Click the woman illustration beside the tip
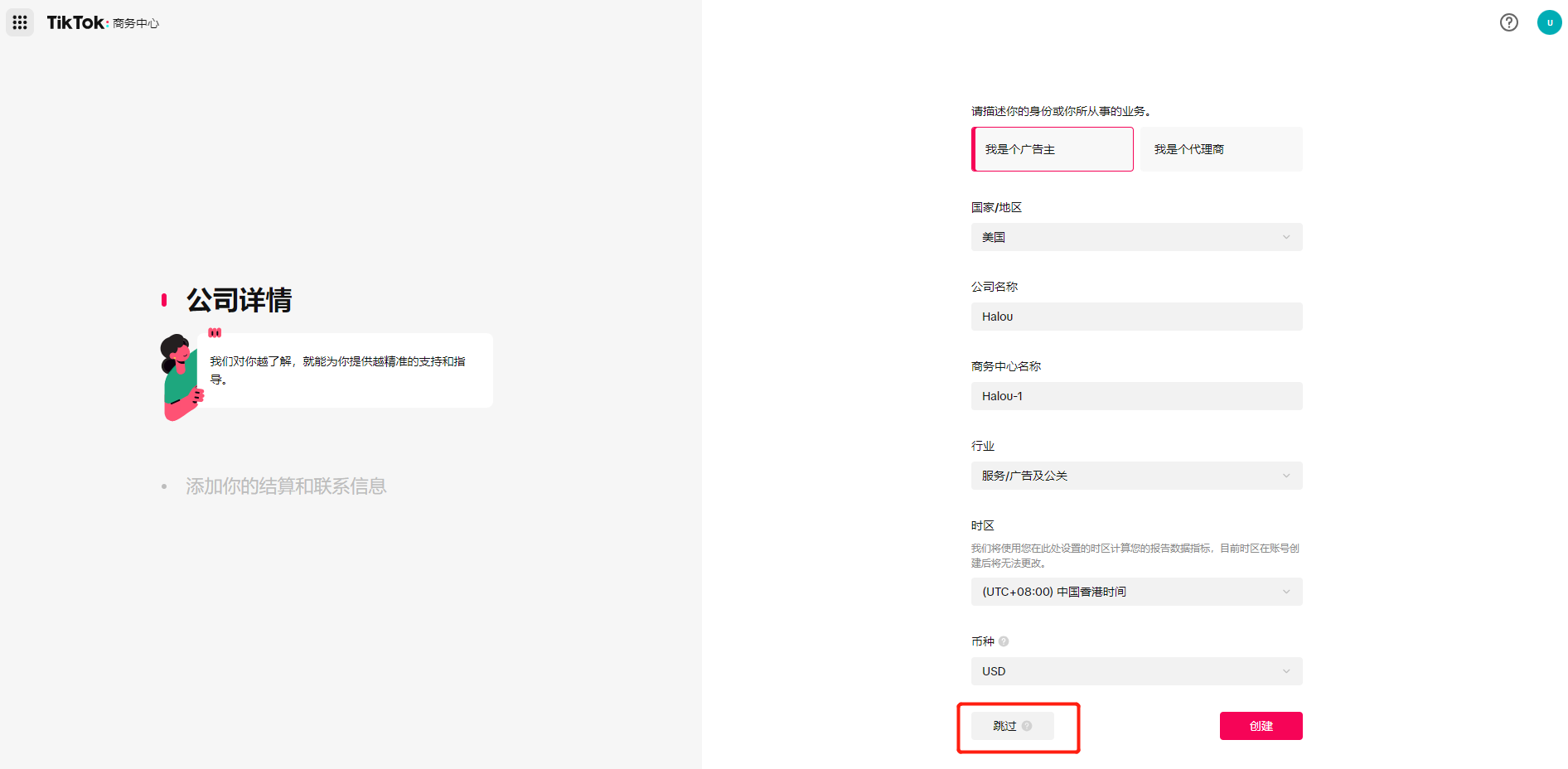 [181, 378]
